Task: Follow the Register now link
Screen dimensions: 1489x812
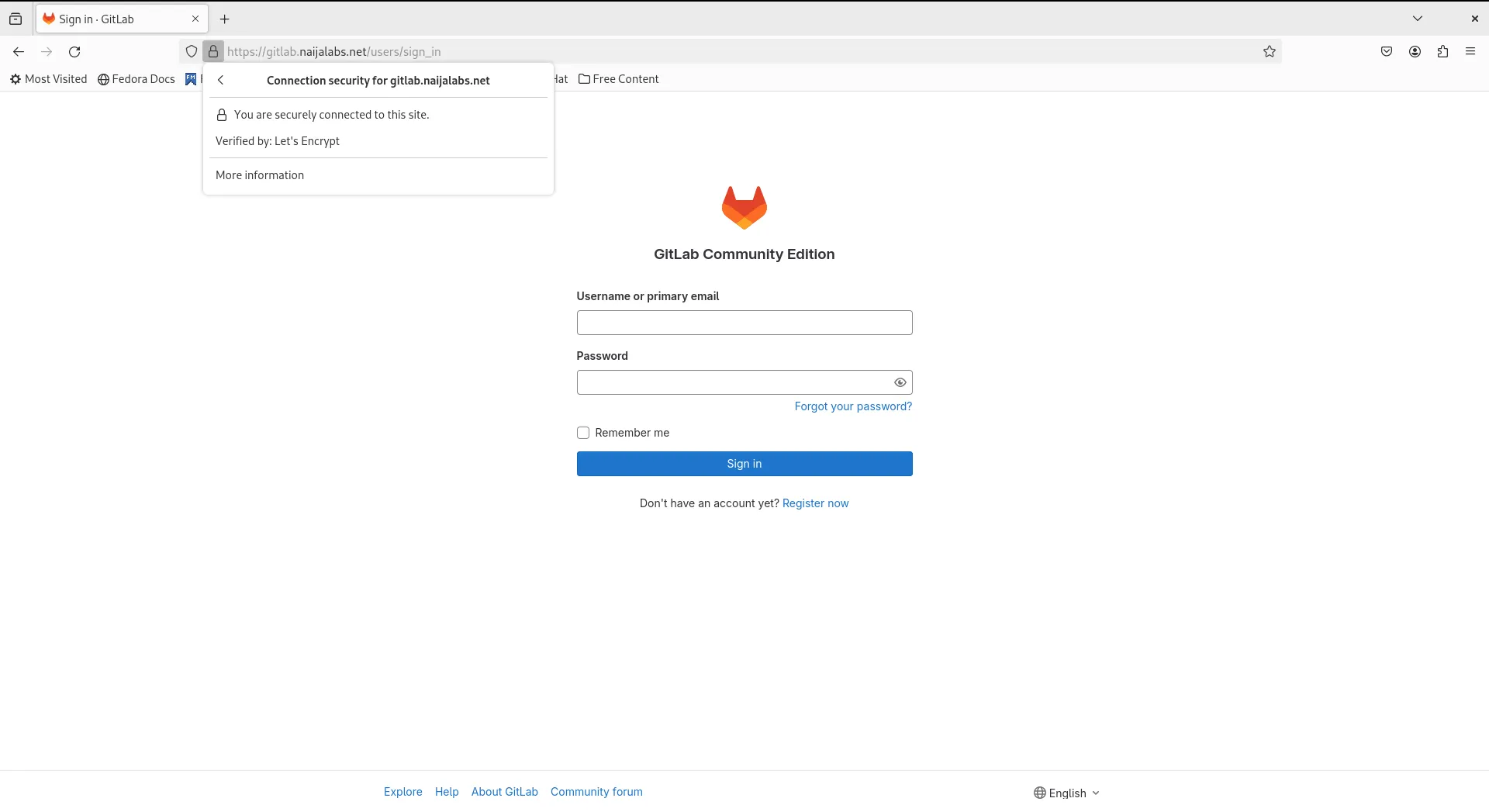Action: 816,503
